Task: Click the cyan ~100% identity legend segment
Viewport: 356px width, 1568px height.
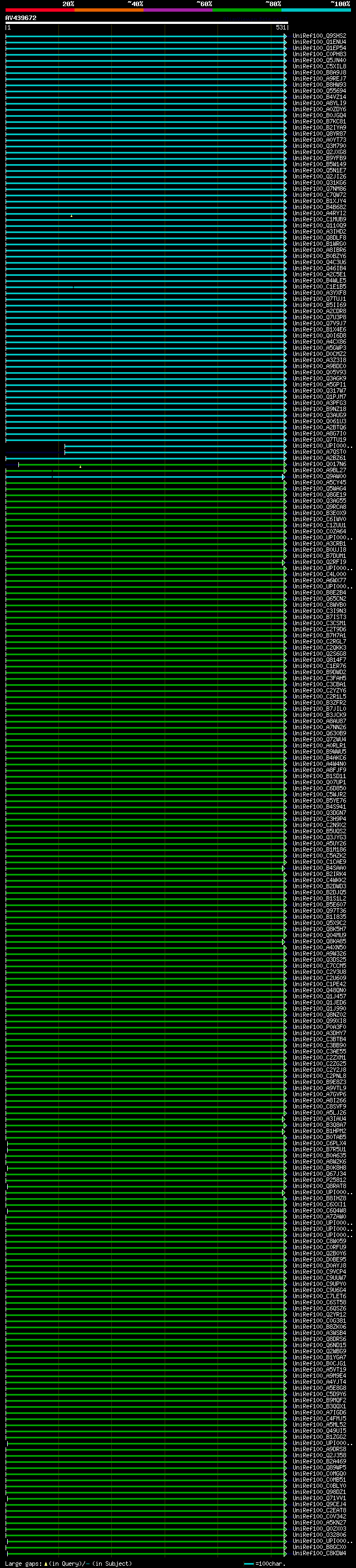Action: click(x=316, y=10)
